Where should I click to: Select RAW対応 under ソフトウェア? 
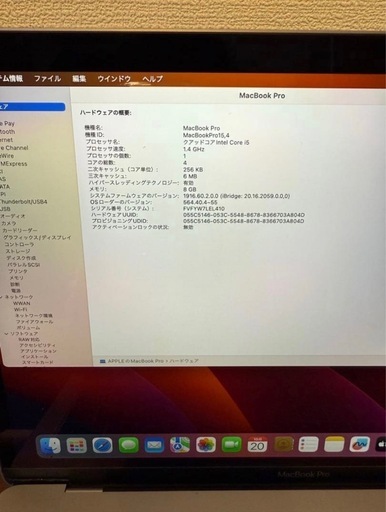pos(29,339)
